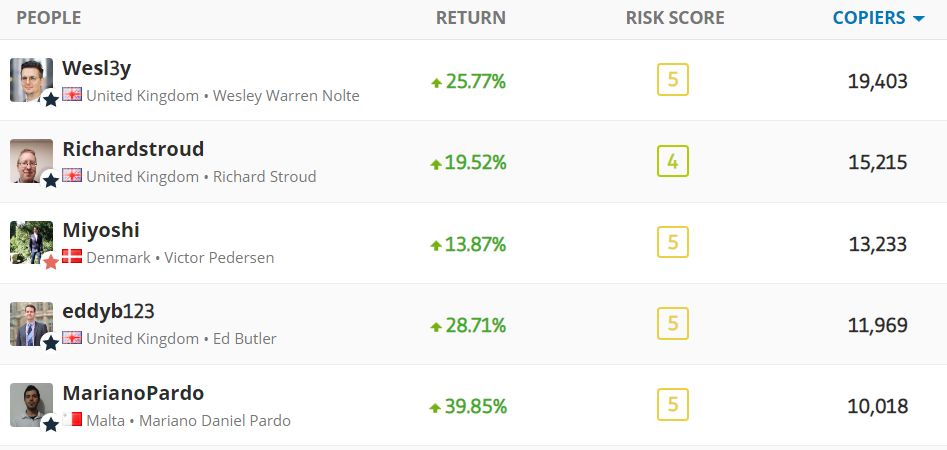This screenshot has width=947, height=450.
Task: Click the star badge on MarianoPardo's avatar
Action: click(51, 424)
